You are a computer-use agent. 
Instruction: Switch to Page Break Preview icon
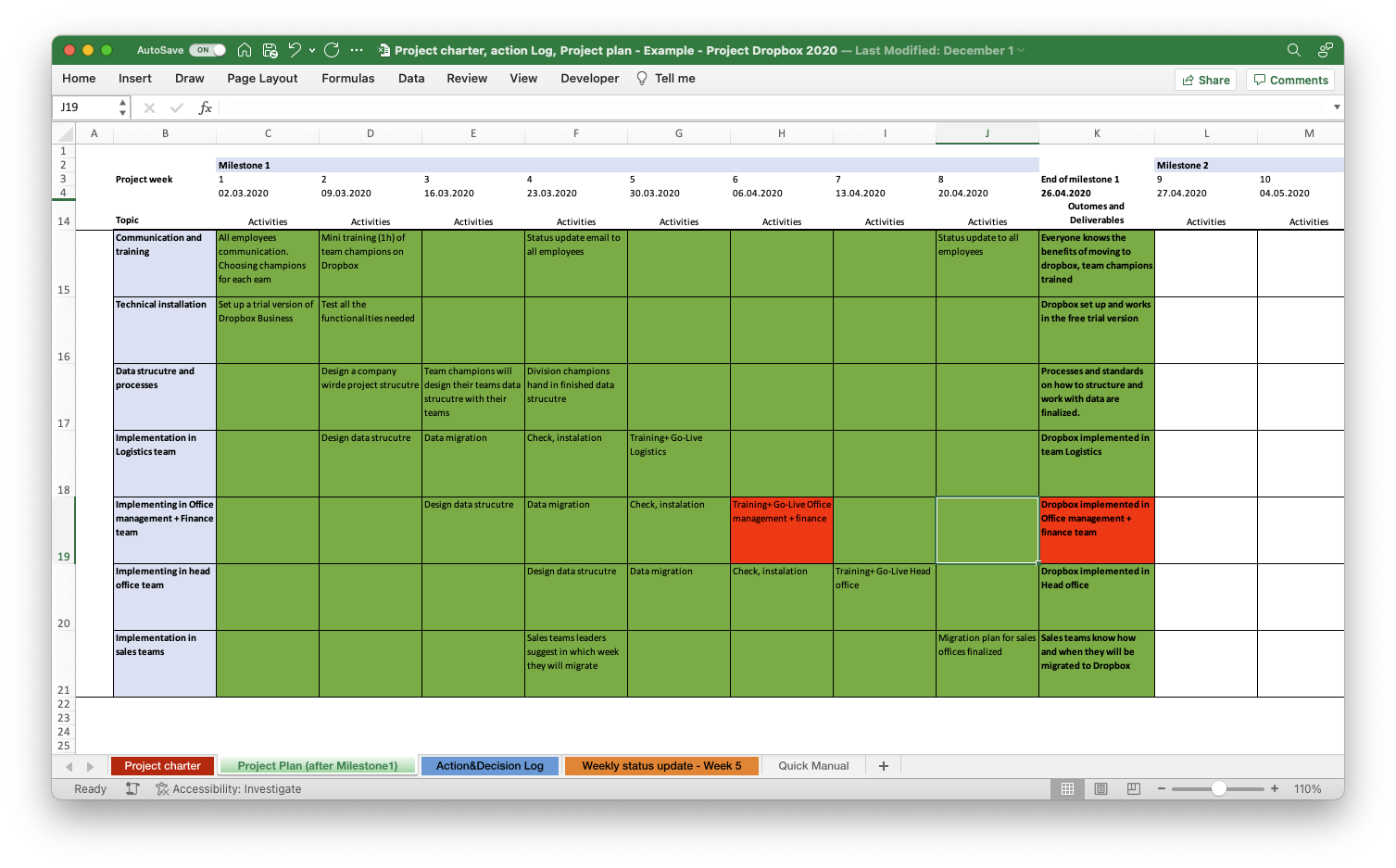1133,789
